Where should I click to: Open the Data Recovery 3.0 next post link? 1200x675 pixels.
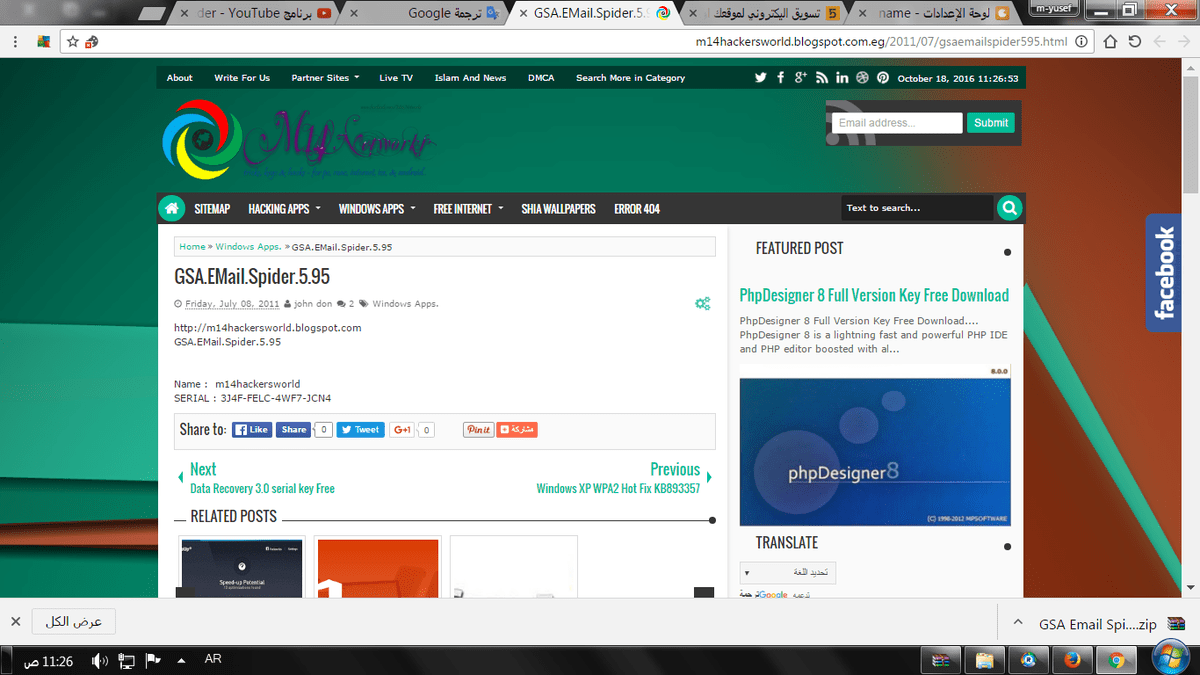tap(262, 489)
